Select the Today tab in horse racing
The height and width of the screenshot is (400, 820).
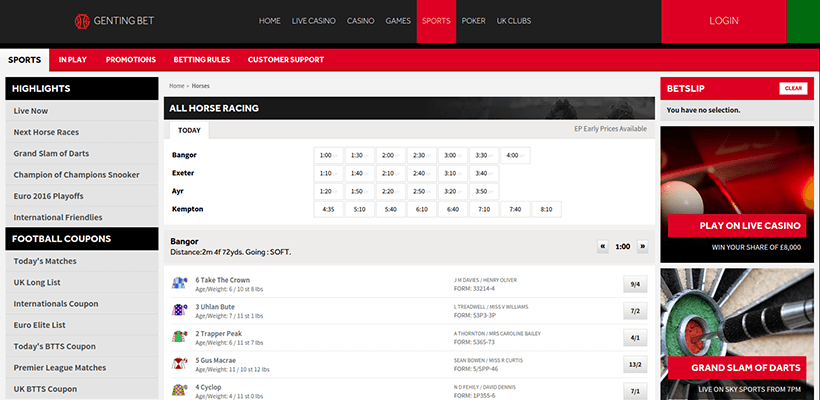[189, 130]
